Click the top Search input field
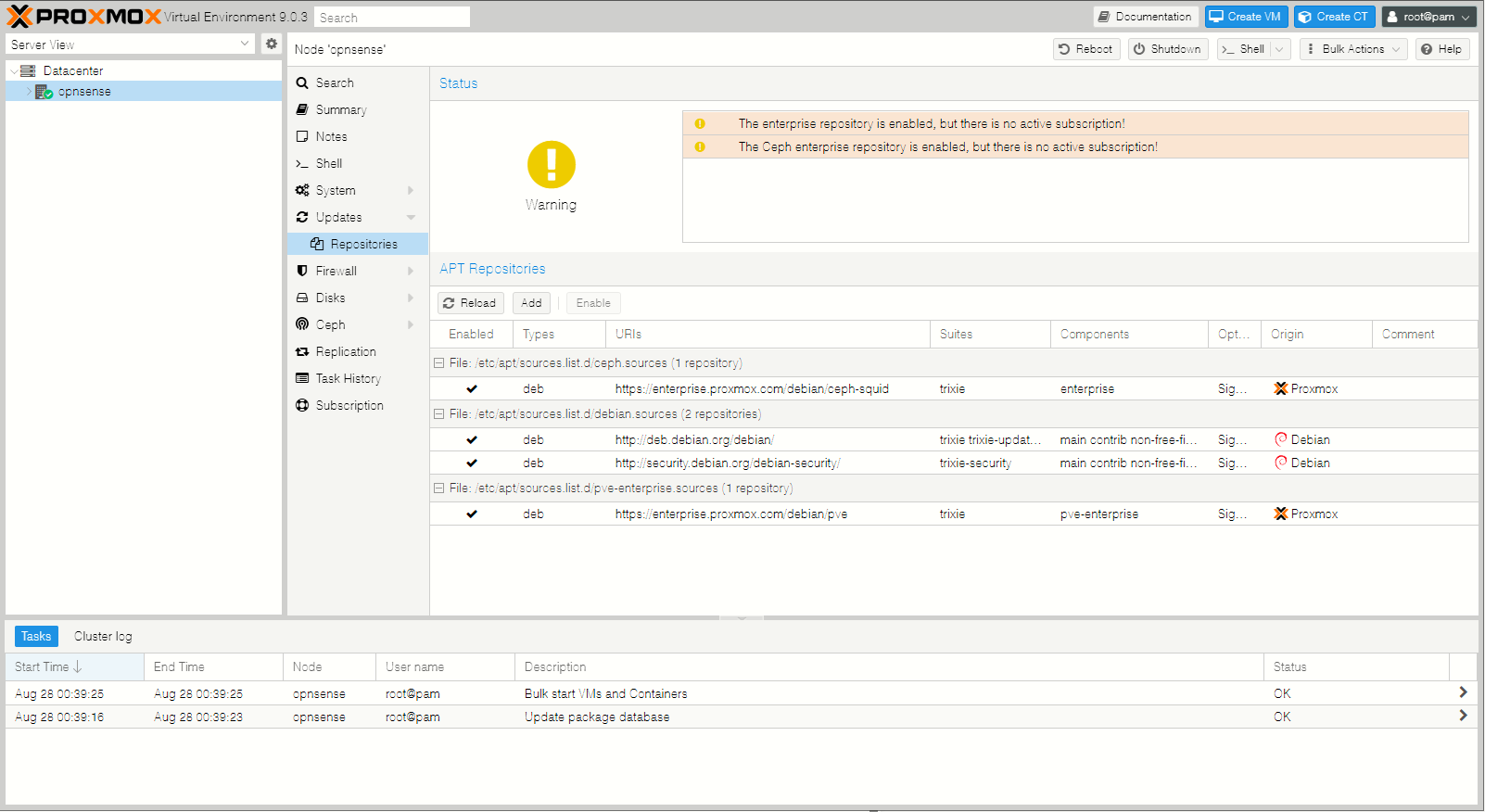Viewport: 1485px width, 812px height. (x=392, y=18)
